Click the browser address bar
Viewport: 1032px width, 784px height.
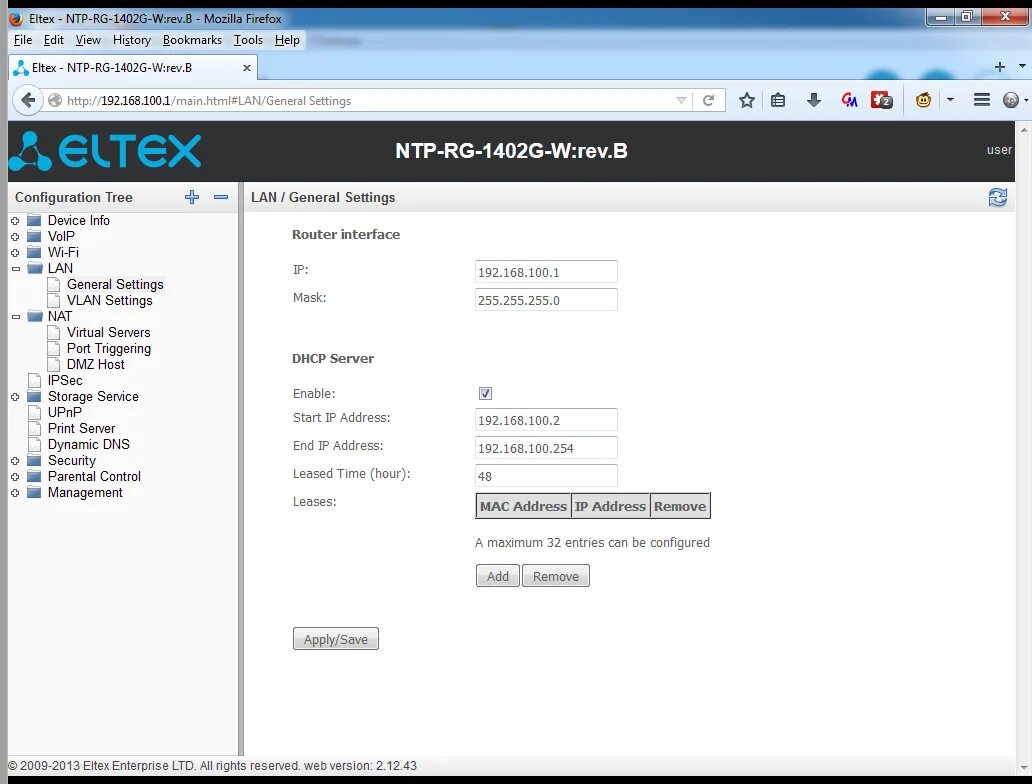click(x=369, y=101)
